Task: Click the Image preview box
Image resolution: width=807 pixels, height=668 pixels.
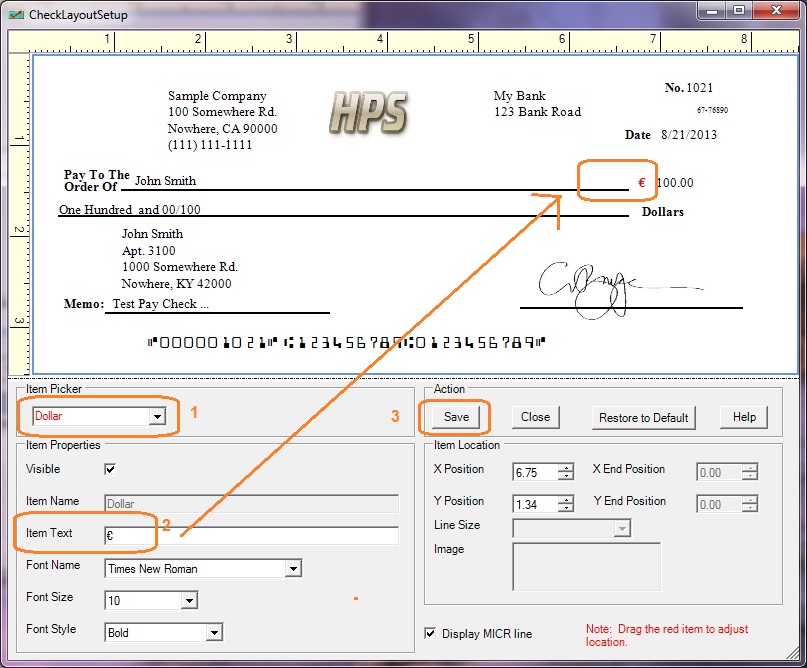Action: click(586, 567)
